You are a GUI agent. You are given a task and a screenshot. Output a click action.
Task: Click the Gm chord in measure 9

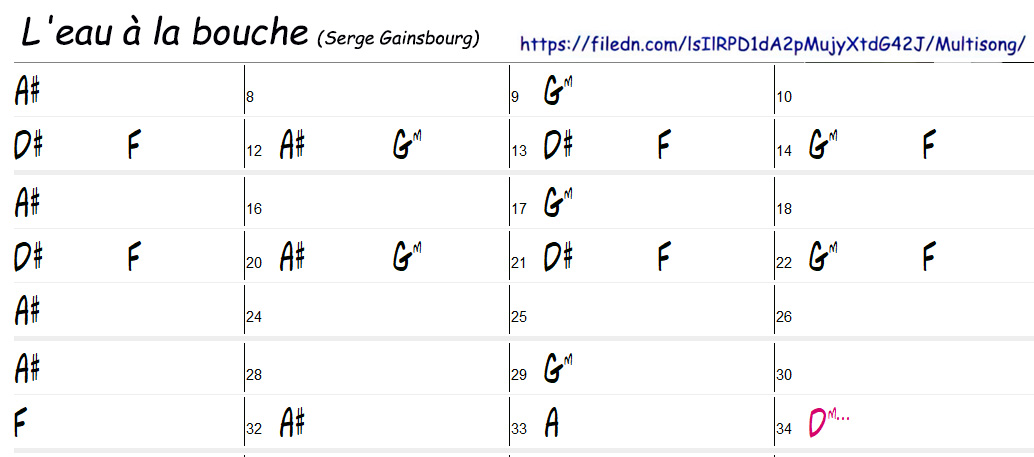tap(558, 91)
